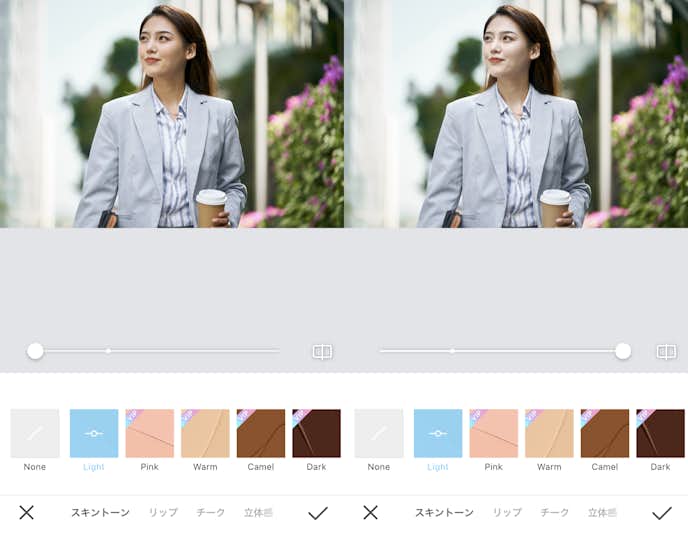Image resolution: width=688 pixels, height=542 pixels.
Task: Tap the woman's photo preview in right panel
Action: 516,114
